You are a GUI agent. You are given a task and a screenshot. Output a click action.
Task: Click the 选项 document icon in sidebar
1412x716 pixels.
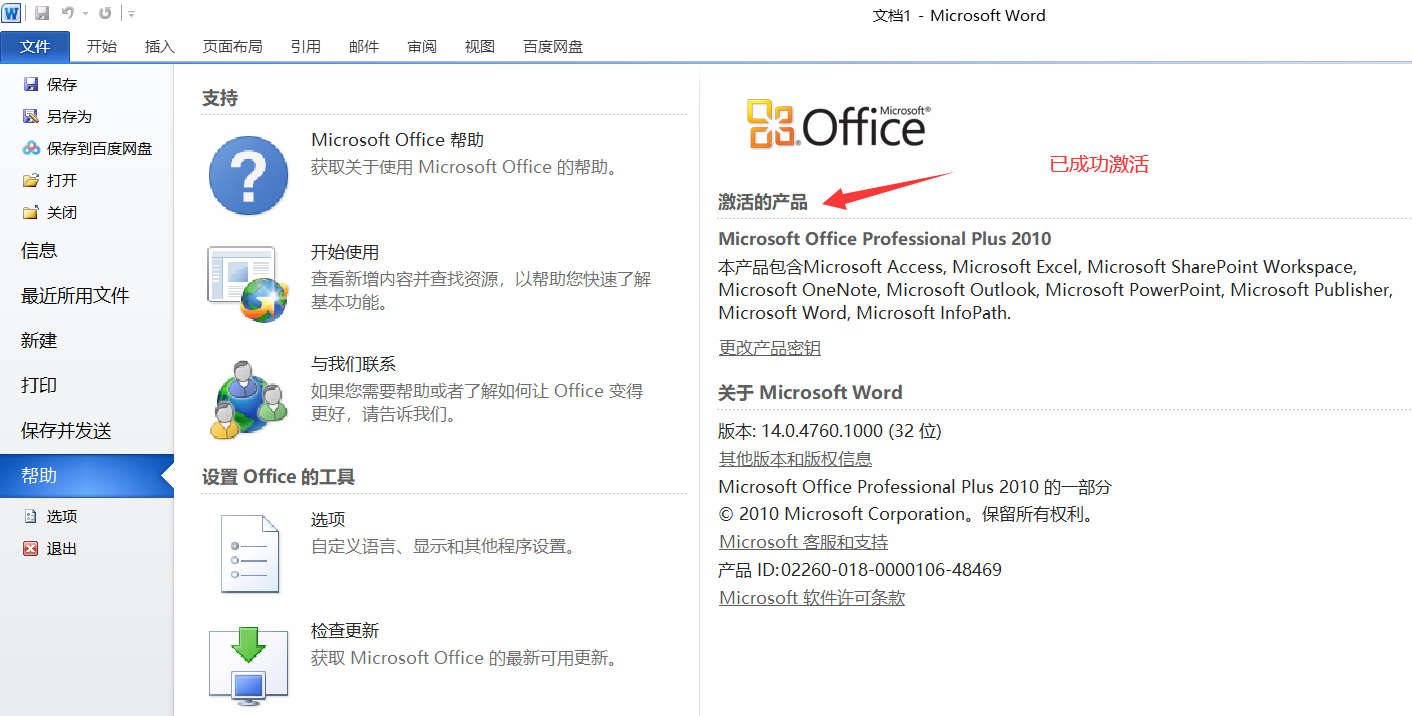click(x=31, y=517)
